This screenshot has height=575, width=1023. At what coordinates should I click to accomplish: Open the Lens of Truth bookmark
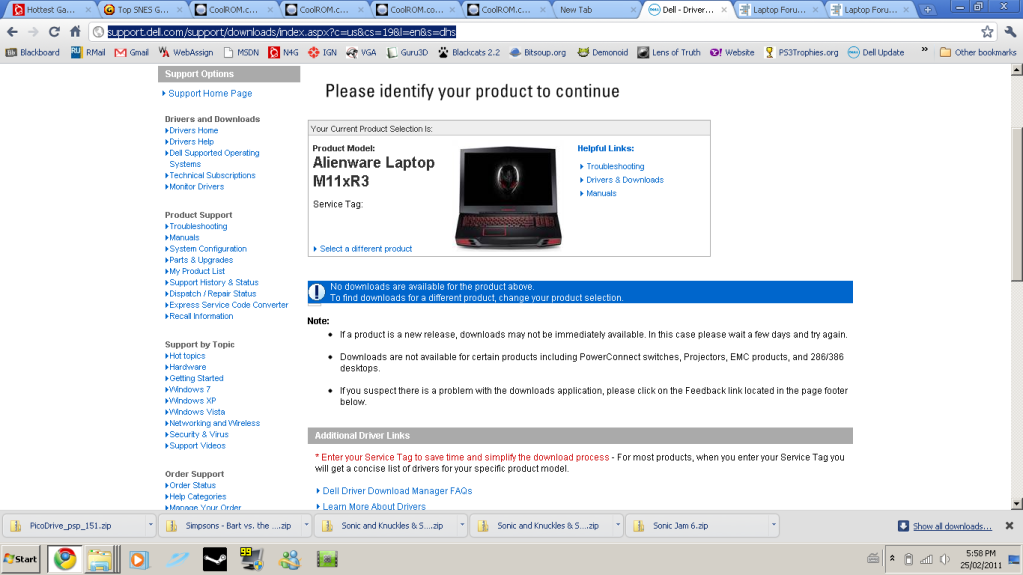click(669, 52)
